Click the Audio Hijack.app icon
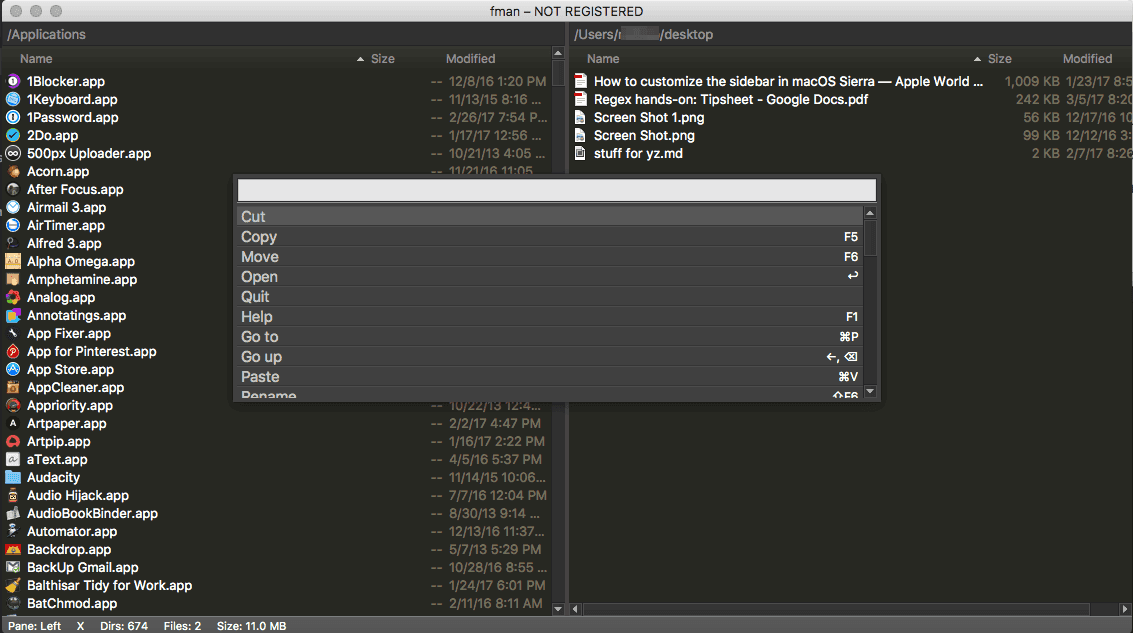 click(13, 496)
